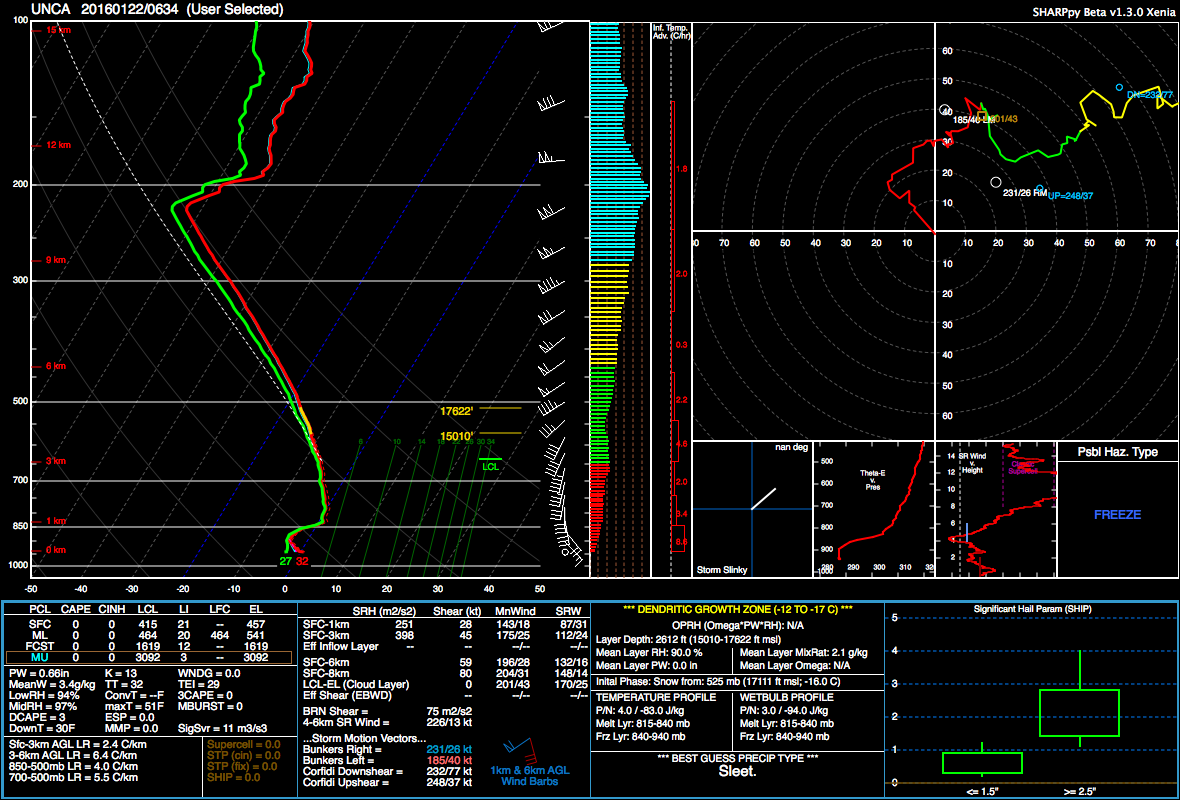Click the LowRH = 94% value
Viewport: 1180px width, 800px height.
pos(44,696)
